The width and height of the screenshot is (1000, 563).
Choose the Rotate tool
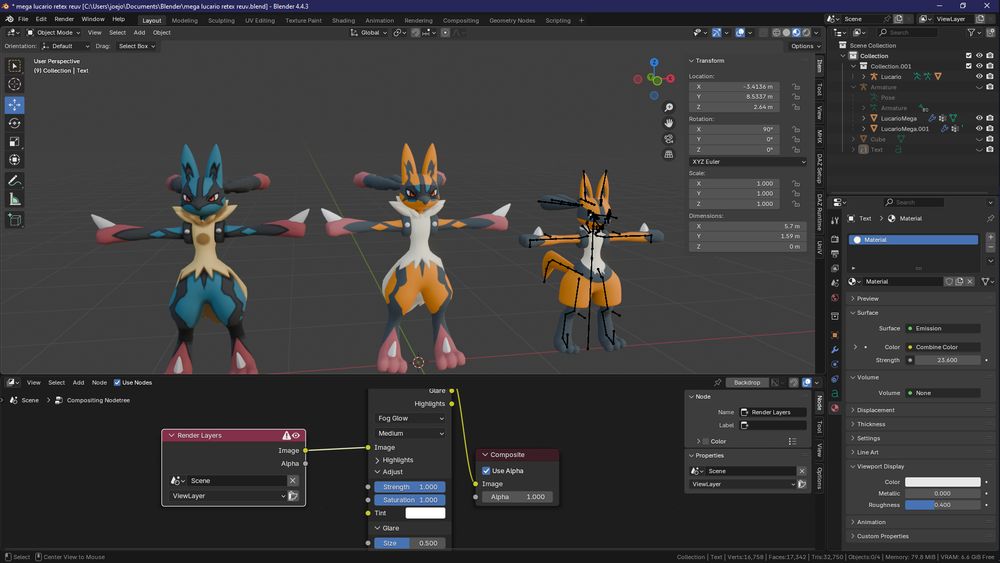pos(15,123)
